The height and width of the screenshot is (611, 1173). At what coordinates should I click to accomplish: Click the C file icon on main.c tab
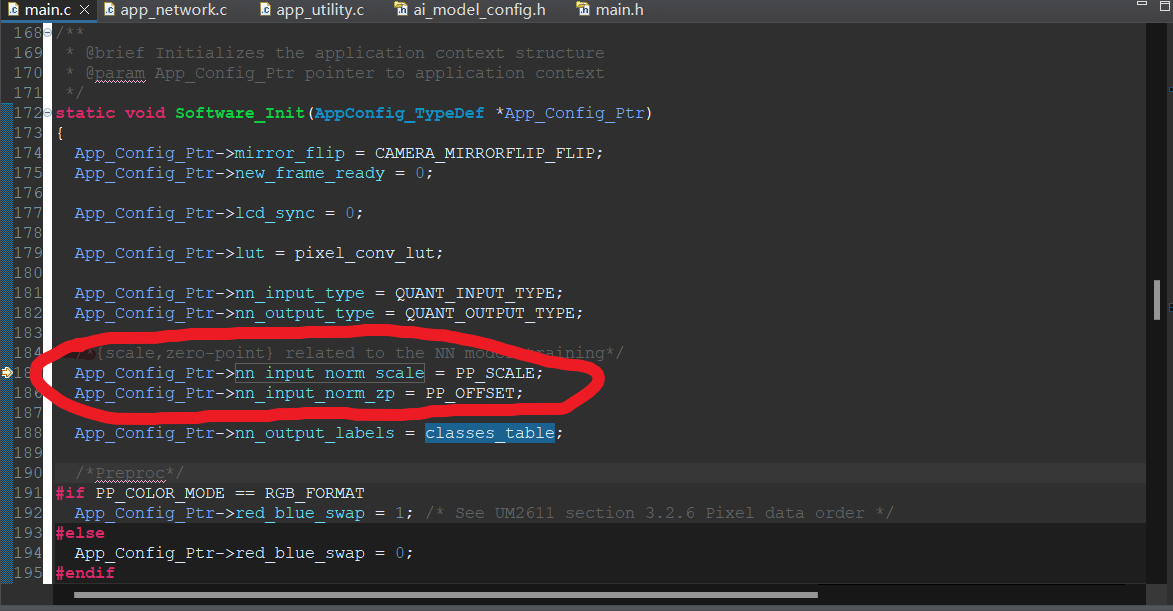click(14, 10)
